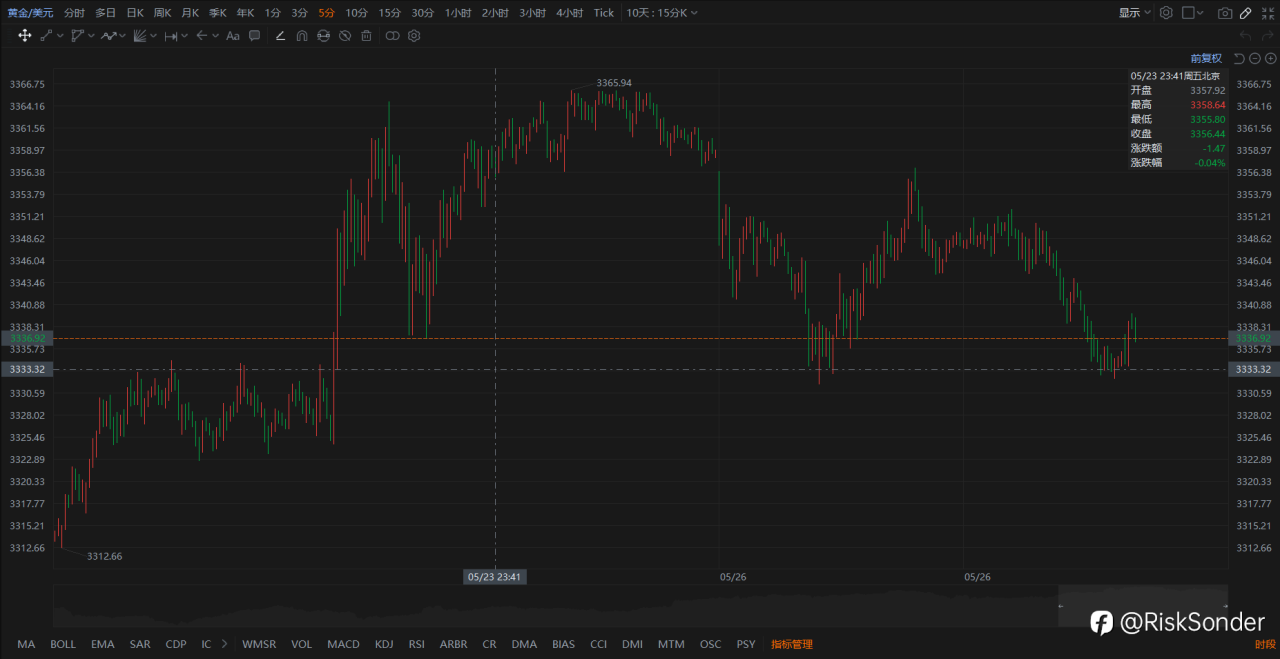Select the MACD indicator at bottom
The image size is (1280, 659).
pos(343,644)
